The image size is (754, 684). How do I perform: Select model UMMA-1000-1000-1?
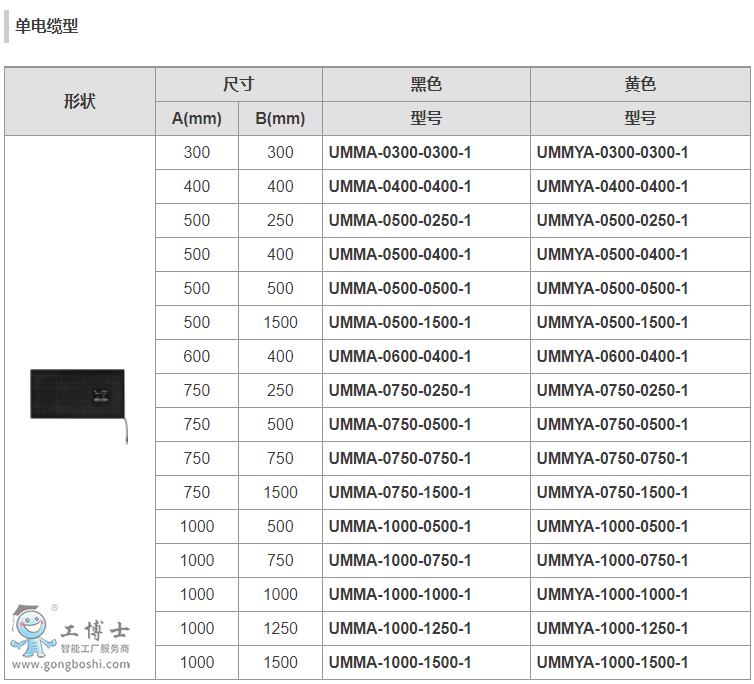[x=399, y=594]
